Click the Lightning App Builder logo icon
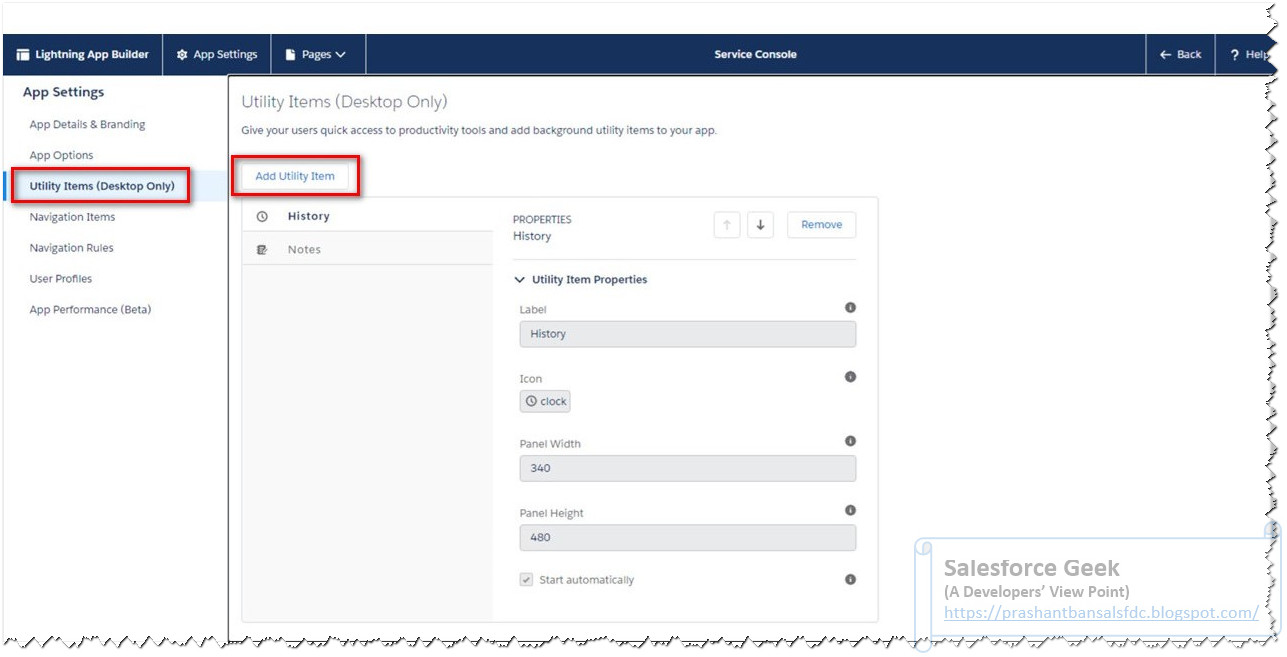1287x657 pixels. (23, 55)
